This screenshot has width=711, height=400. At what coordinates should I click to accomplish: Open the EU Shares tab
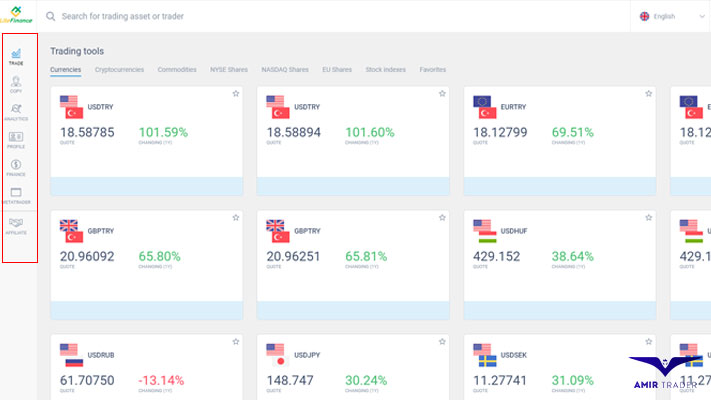[337, 70]
